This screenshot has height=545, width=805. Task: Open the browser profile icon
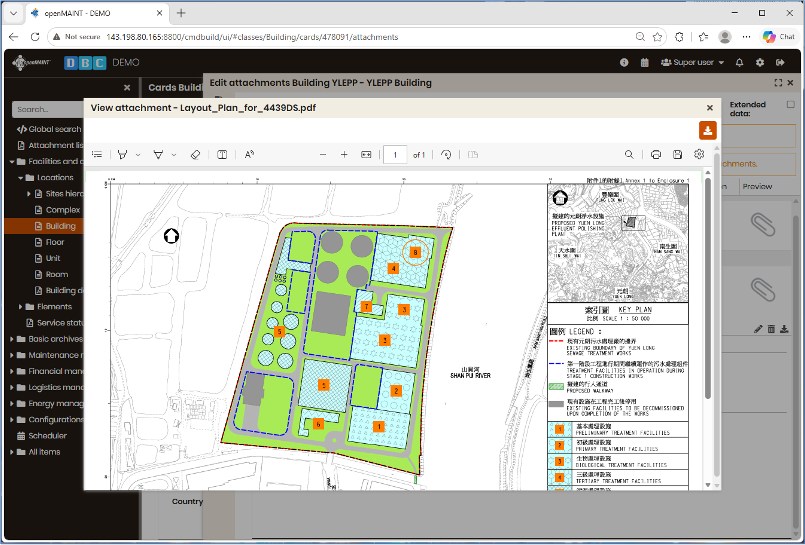click(725, 37)
